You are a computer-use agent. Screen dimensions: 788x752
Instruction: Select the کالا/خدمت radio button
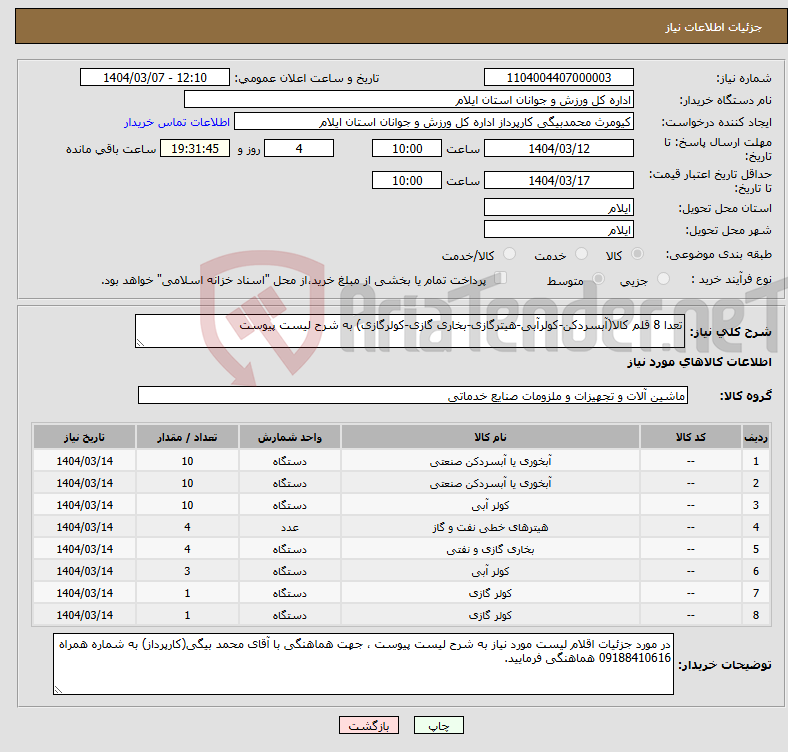coord(510,254)
